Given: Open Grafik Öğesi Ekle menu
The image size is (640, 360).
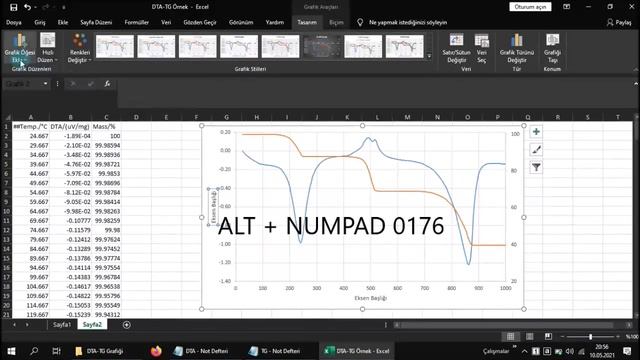Looking at the screenshot, I should (x=20, y=48).
